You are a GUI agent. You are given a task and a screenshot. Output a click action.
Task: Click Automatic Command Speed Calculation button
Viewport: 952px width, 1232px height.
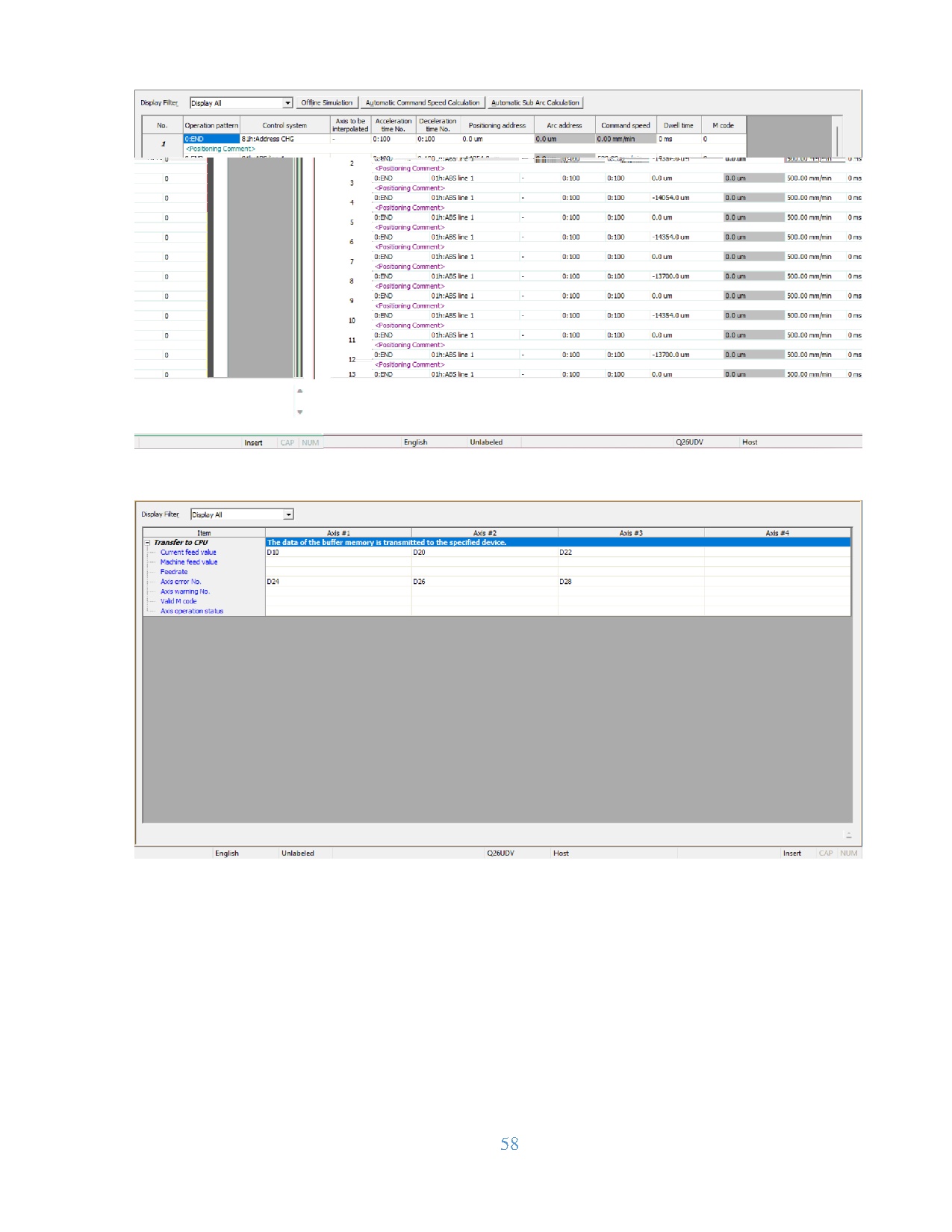pos(422,103)
